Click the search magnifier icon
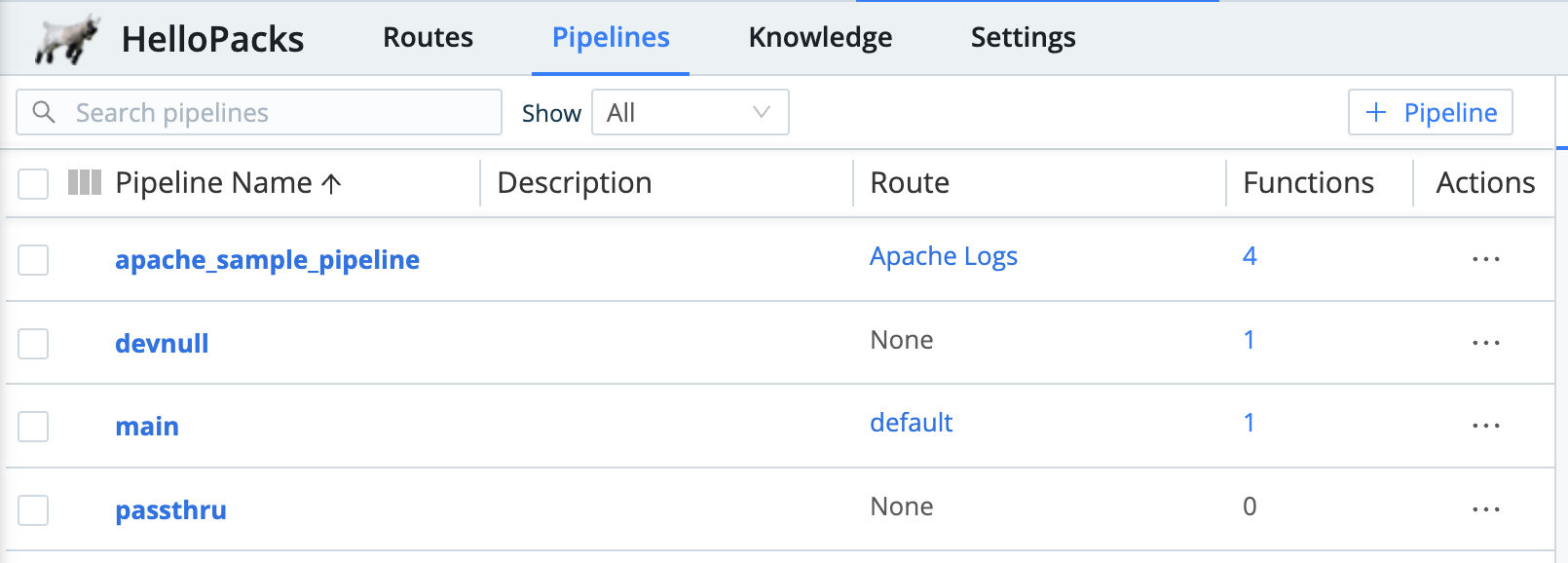 (x=44, y=112)
